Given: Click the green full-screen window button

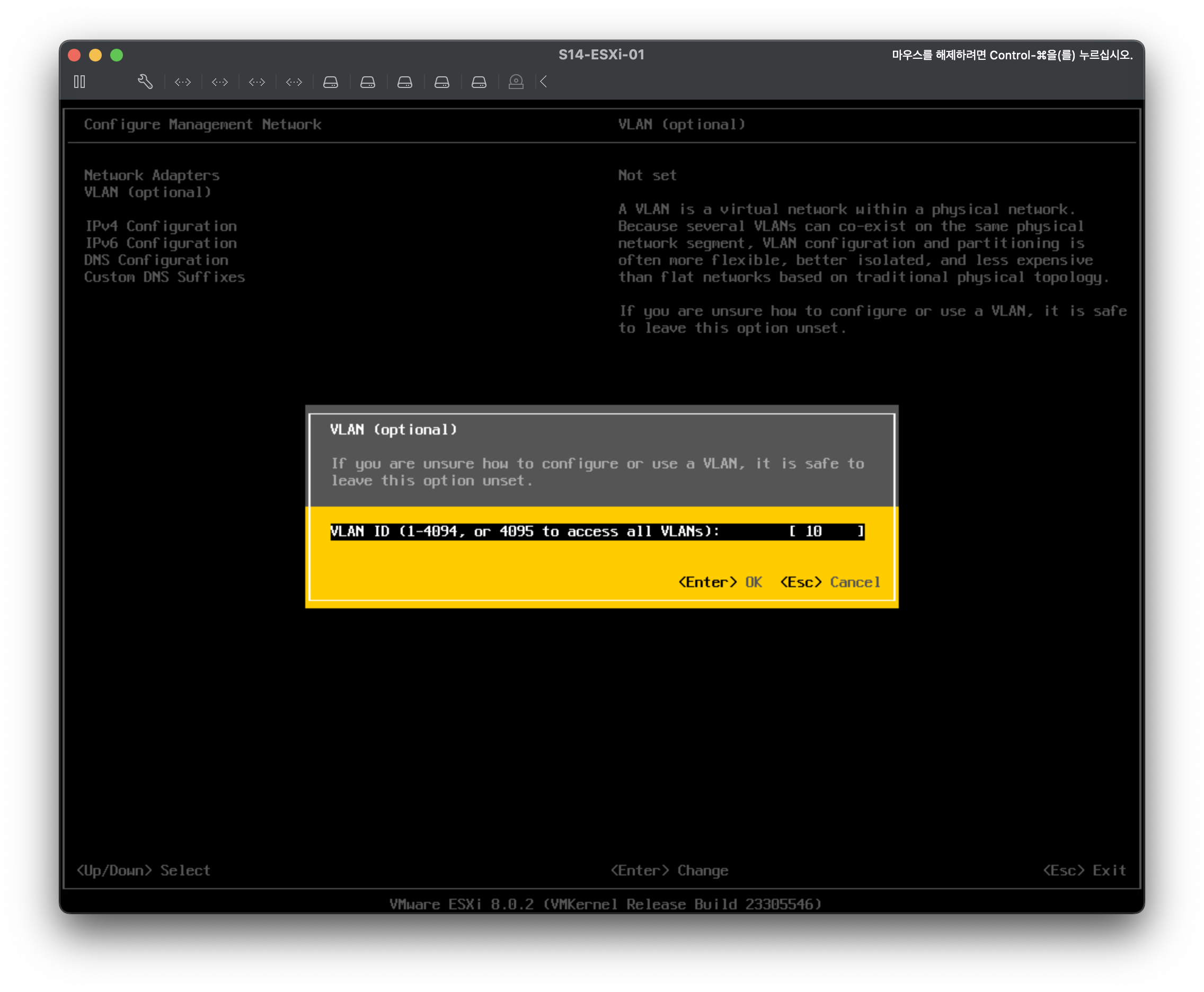Looking at the screenshot, I should pyautogui.click(x=117, y=56).
